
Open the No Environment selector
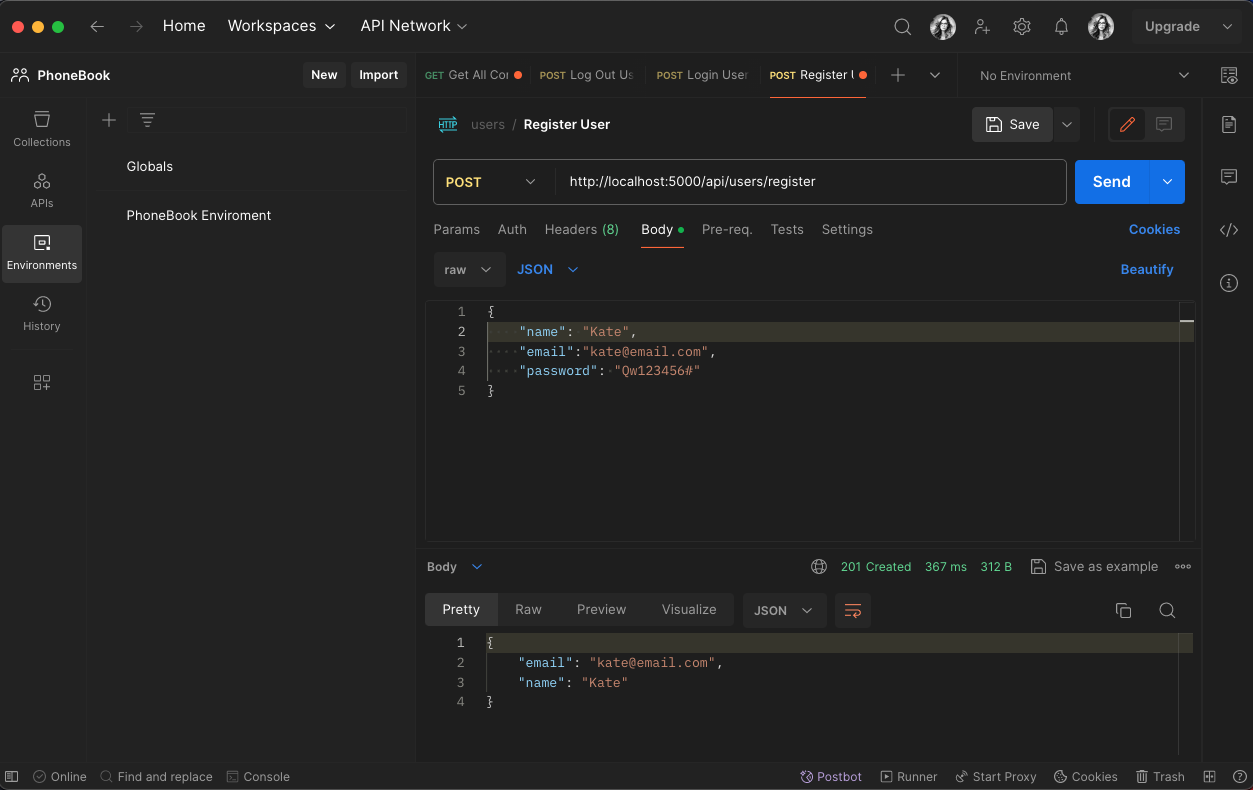pos(1084,75)
